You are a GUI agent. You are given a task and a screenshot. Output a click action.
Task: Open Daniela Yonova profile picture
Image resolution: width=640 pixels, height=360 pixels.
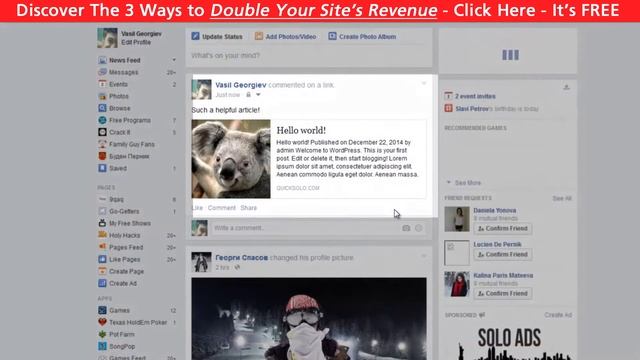(x=457, y=219)
